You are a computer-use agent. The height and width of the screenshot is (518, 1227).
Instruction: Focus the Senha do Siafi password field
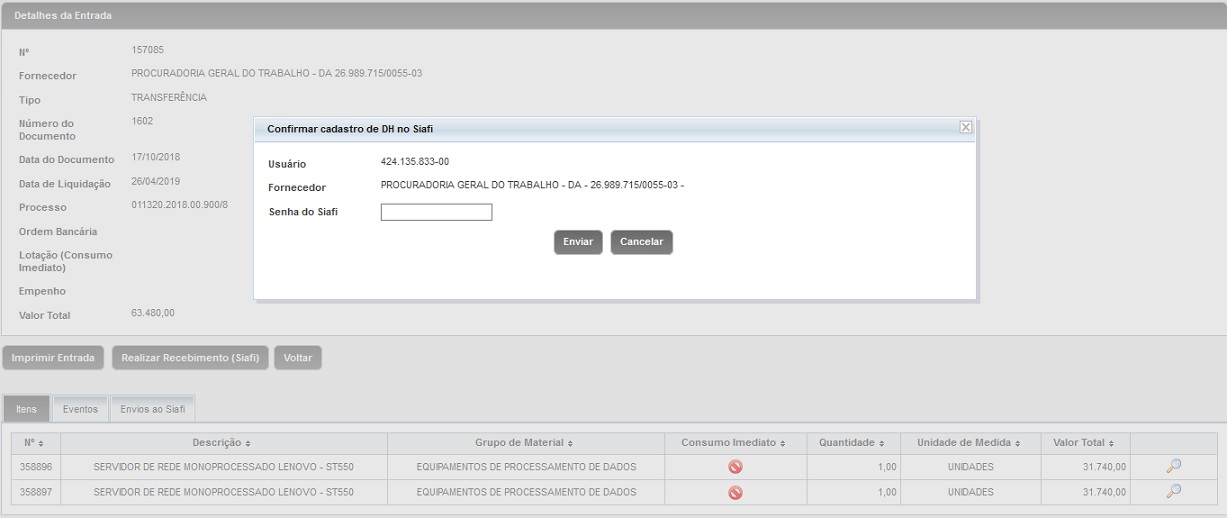coord(436,212)
